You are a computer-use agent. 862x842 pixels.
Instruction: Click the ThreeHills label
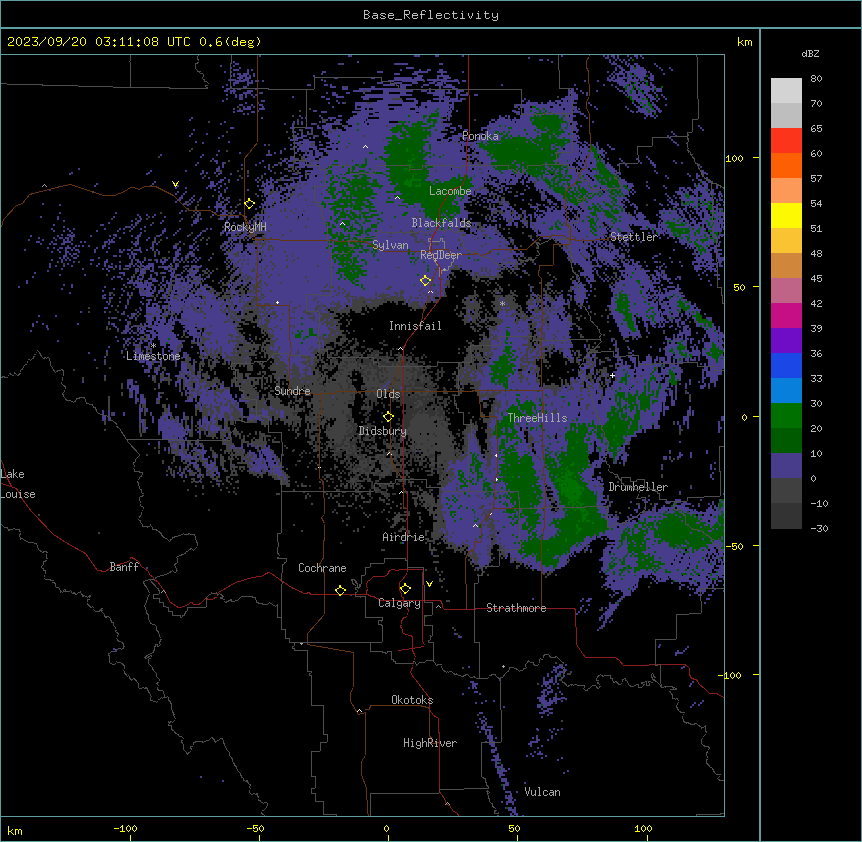coord(537,418)
